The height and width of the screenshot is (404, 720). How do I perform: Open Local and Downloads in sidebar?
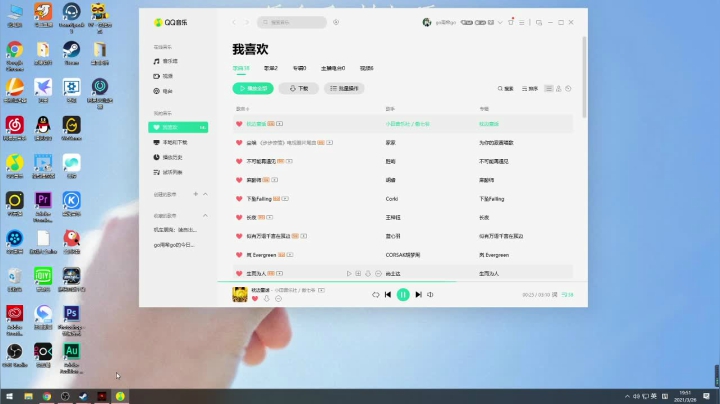click(x=170, y=142)
